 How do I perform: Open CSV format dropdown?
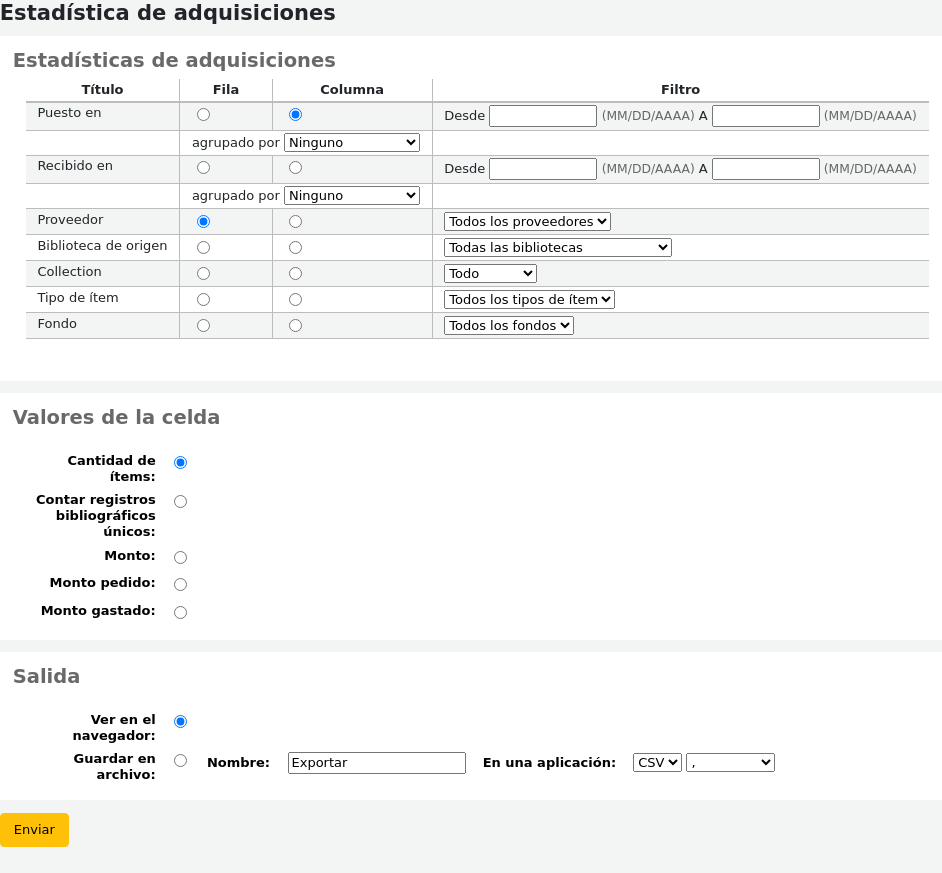657,762
